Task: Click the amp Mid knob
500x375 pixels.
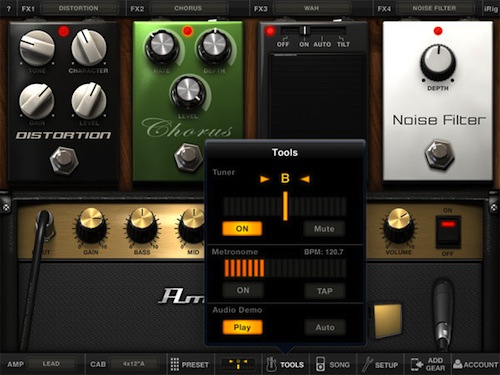Action: pyautogui.click(x=192, y=227)
